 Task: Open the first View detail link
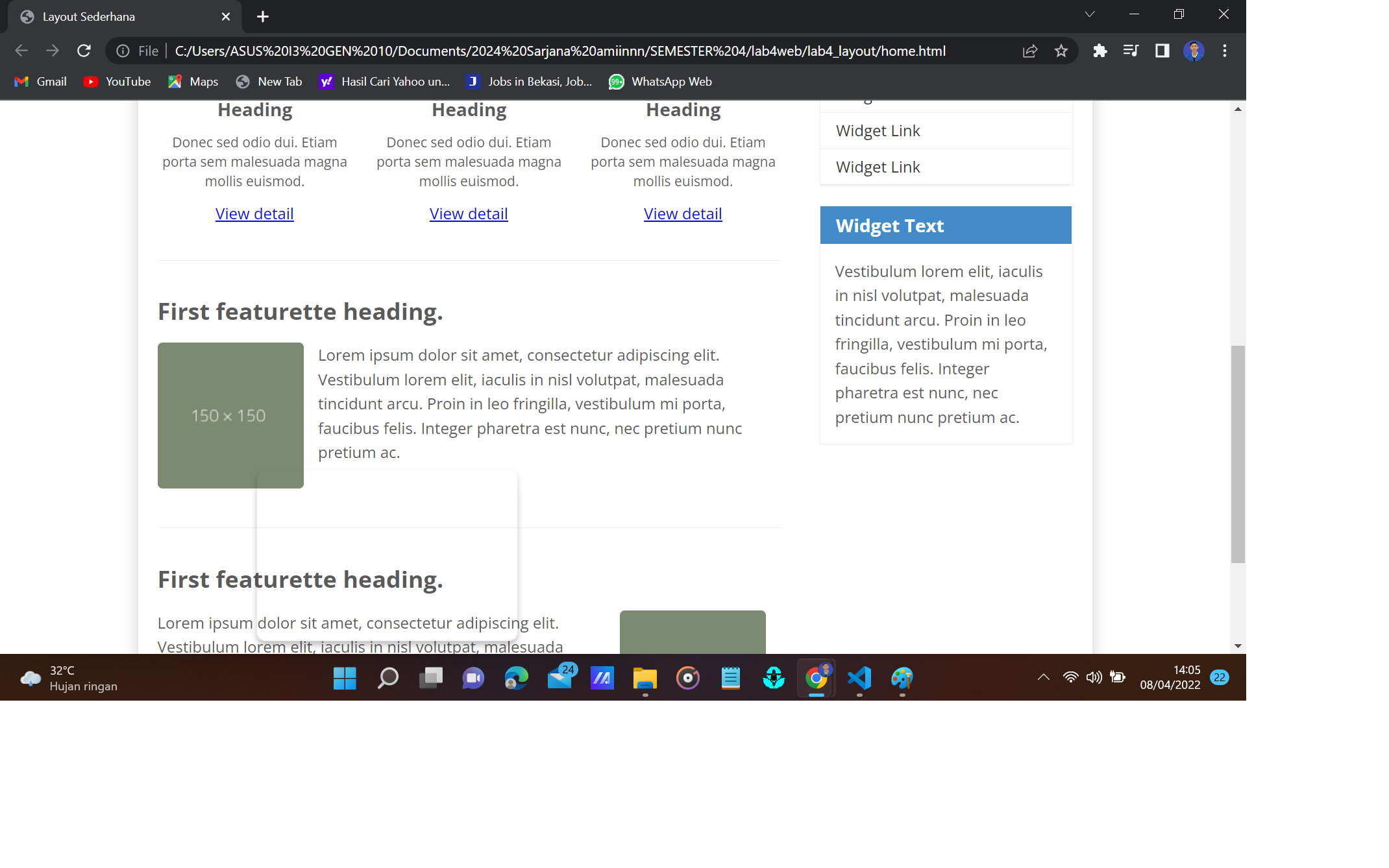[x=254, y=213]
